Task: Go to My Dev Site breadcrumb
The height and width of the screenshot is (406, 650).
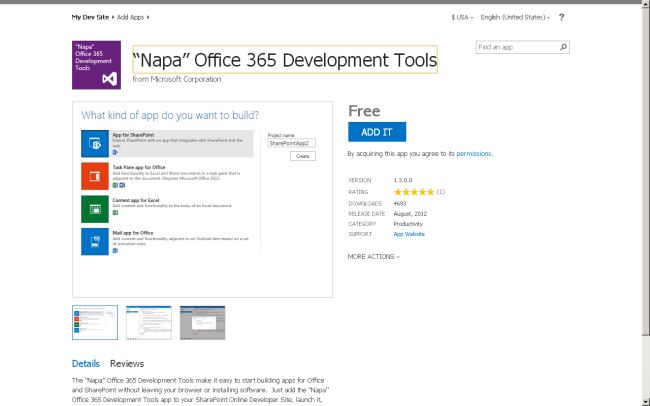Action: (91, 17)
